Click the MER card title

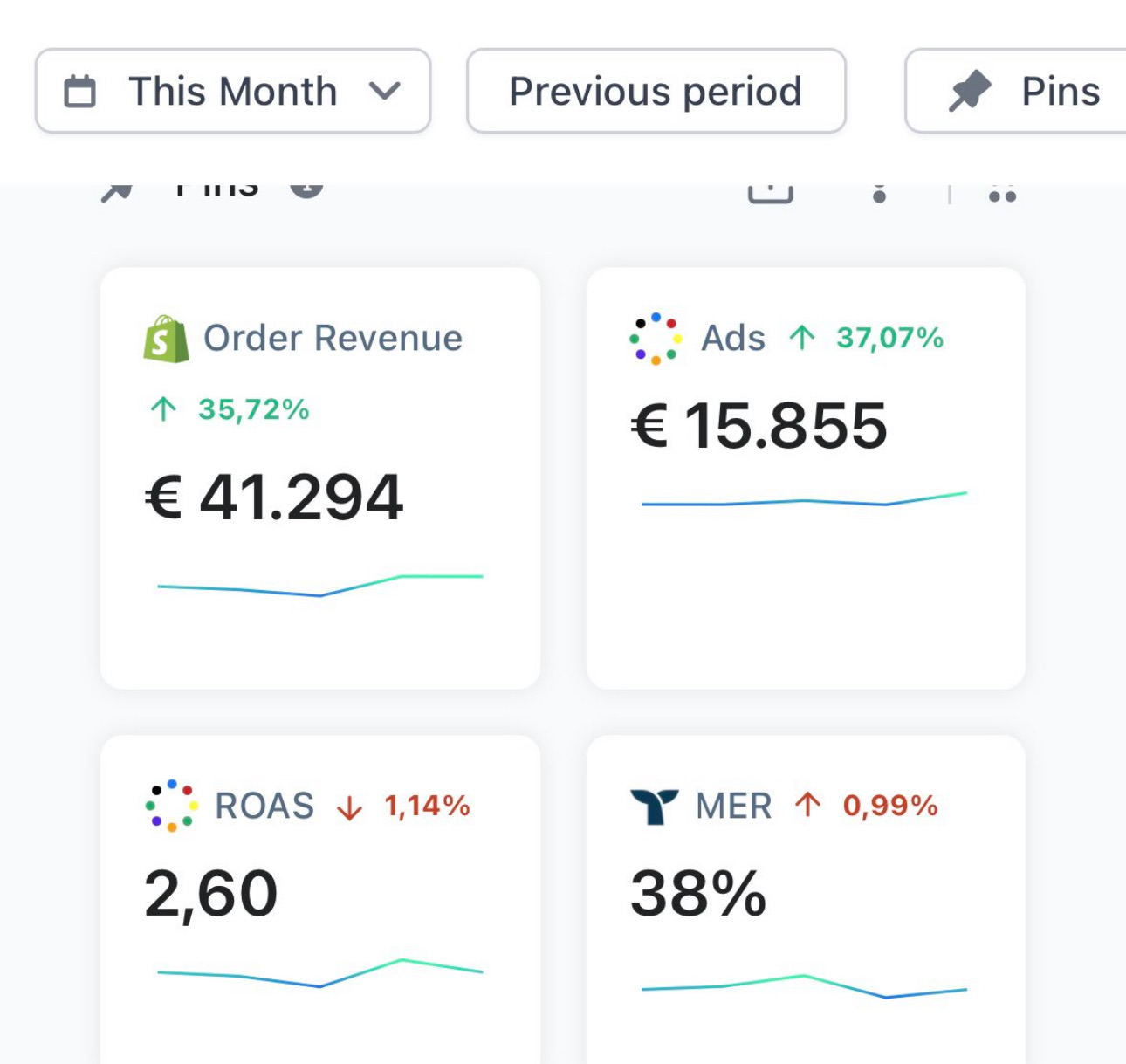point(734,806)
